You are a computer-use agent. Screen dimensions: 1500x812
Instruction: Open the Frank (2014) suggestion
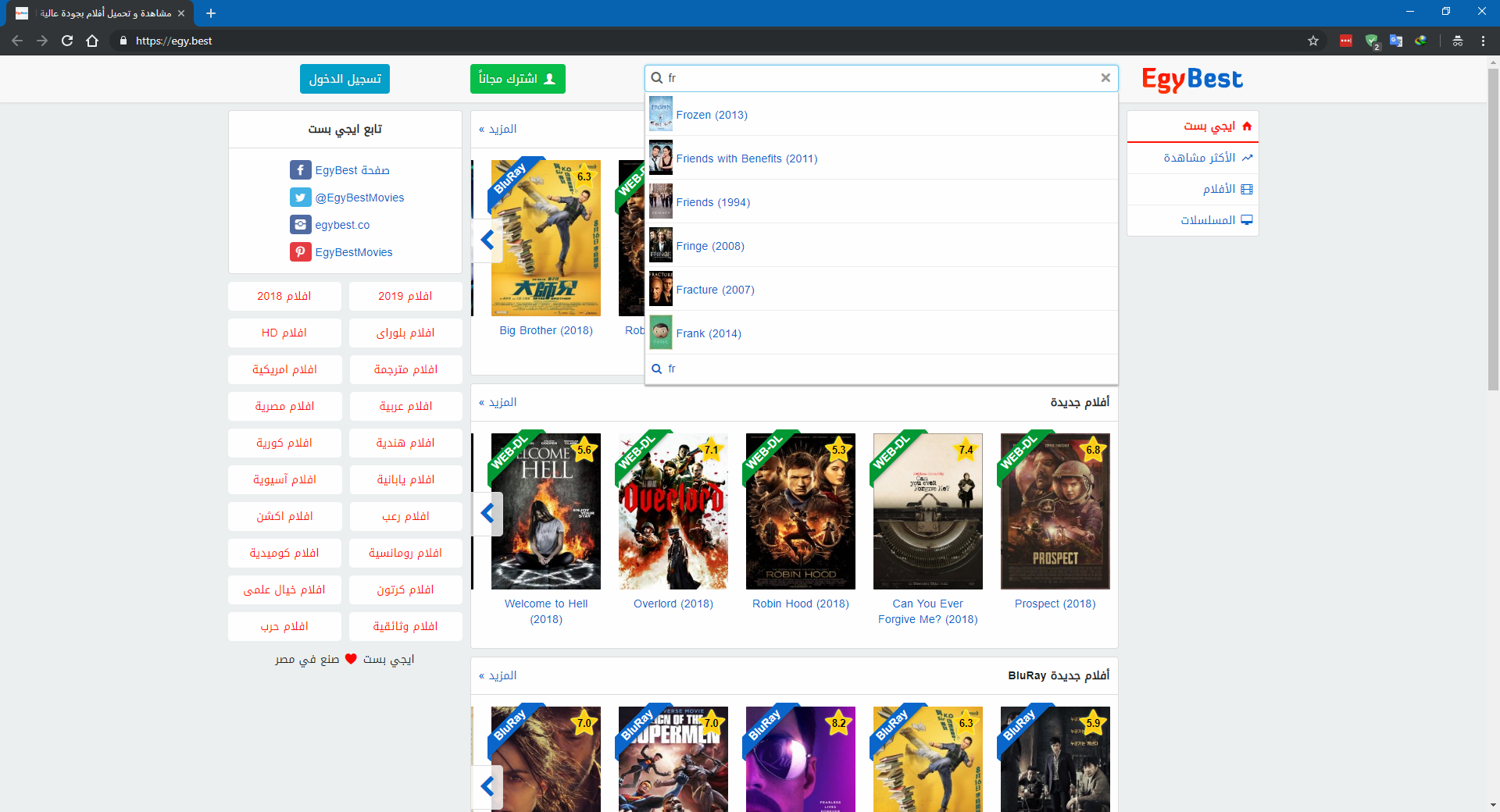click(881, 333)
